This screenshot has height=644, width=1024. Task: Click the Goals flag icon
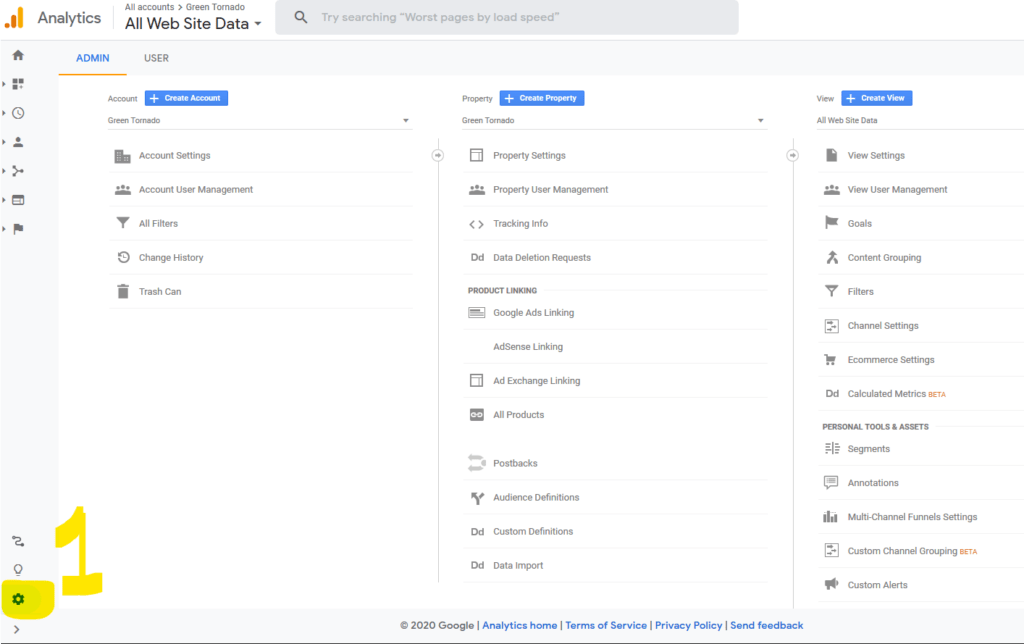tap(831, 223)
